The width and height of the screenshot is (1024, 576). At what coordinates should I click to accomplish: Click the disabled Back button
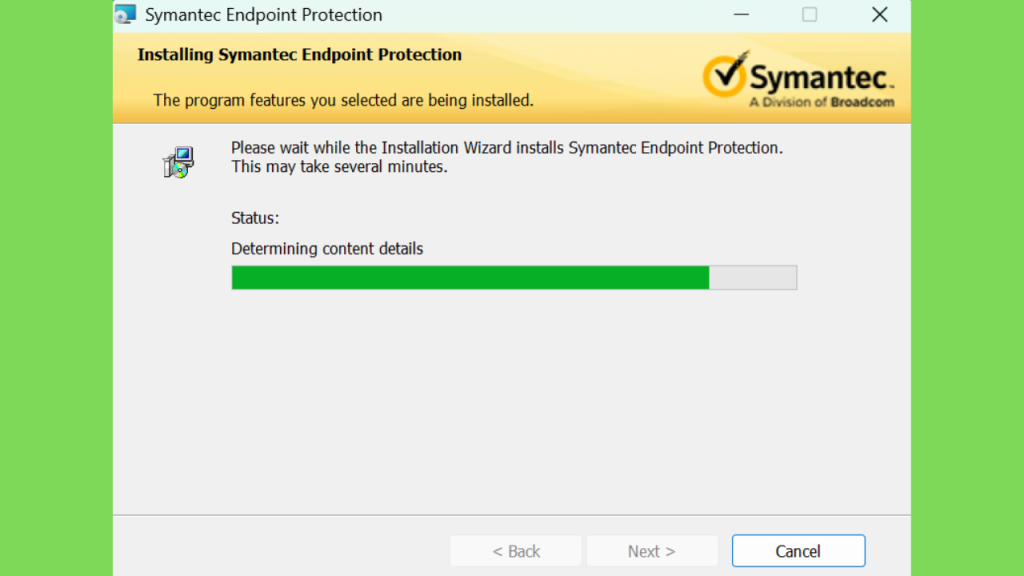tap(516, 551)
